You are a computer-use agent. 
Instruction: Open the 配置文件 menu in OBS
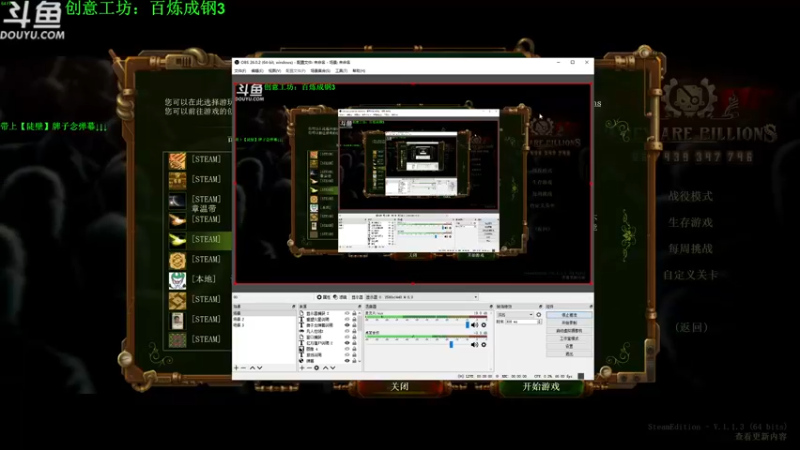295,71
